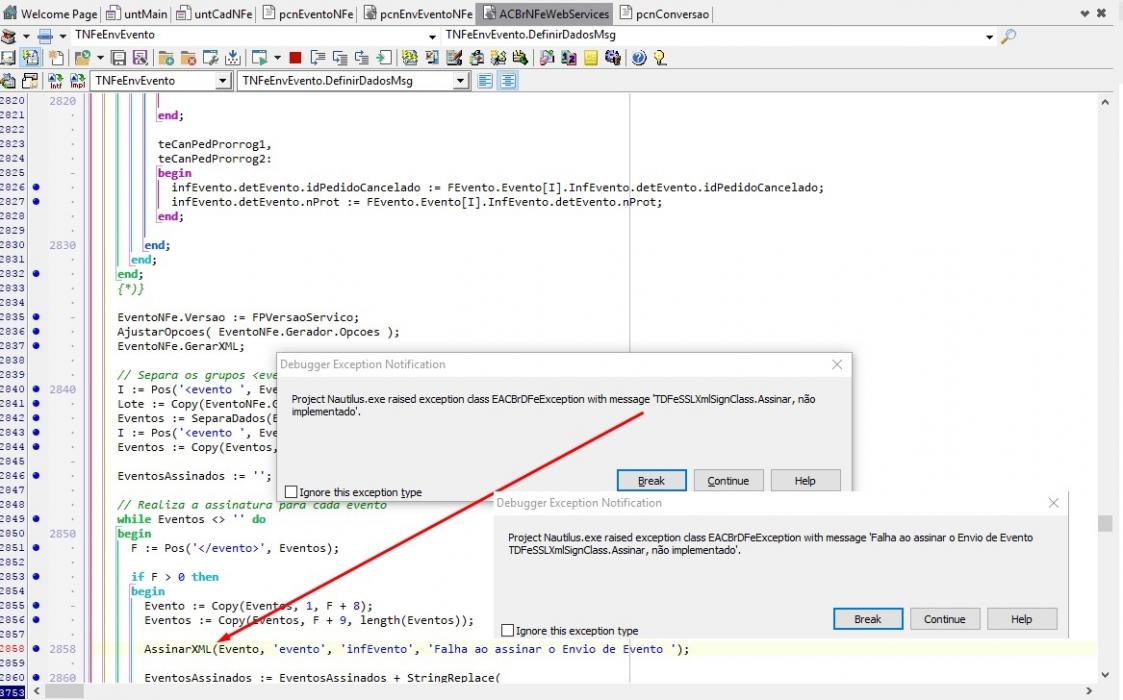Click Break in 'não implementado' exception dialog
The height and width of the screenshot is (700, 1123).
pyautogui.click(x=651, y=481)
